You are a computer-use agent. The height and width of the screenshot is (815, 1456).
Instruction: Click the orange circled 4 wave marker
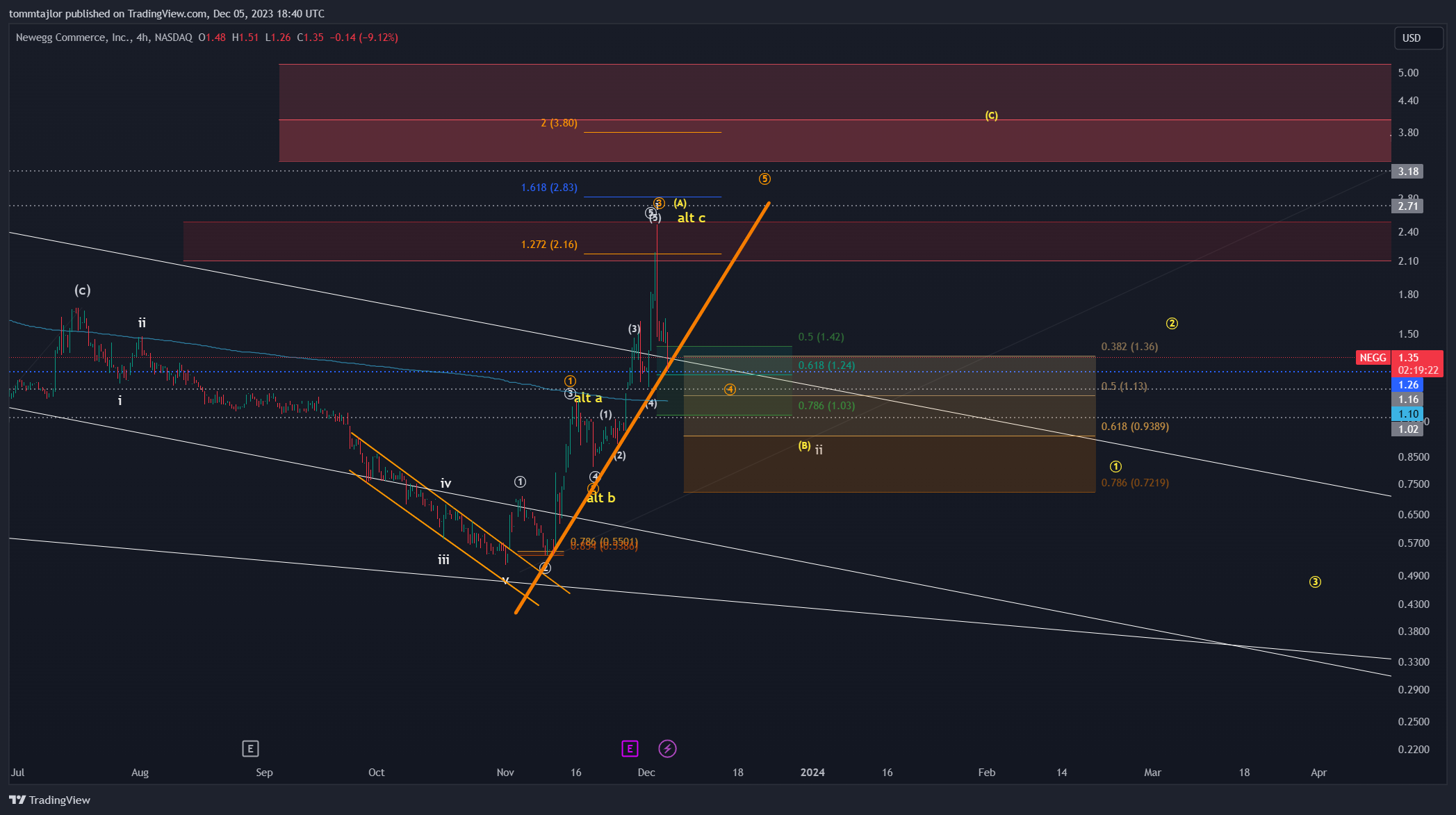coord(730,390)
